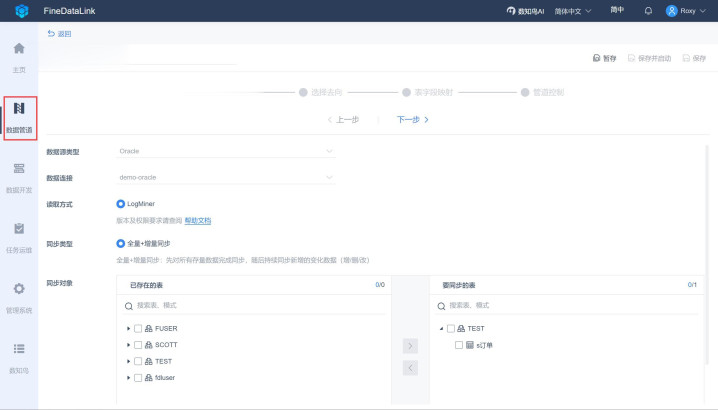
Task: Click the save and start button
Action: (x=649, y=58)
